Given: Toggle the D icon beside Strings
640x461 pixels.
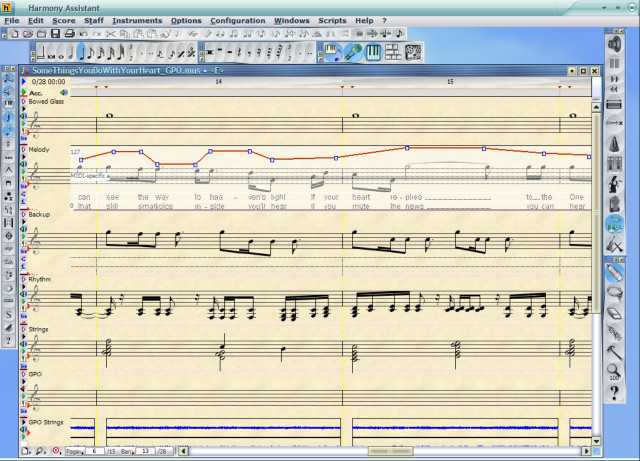Looking at the screenshot, I should point(23,329).
